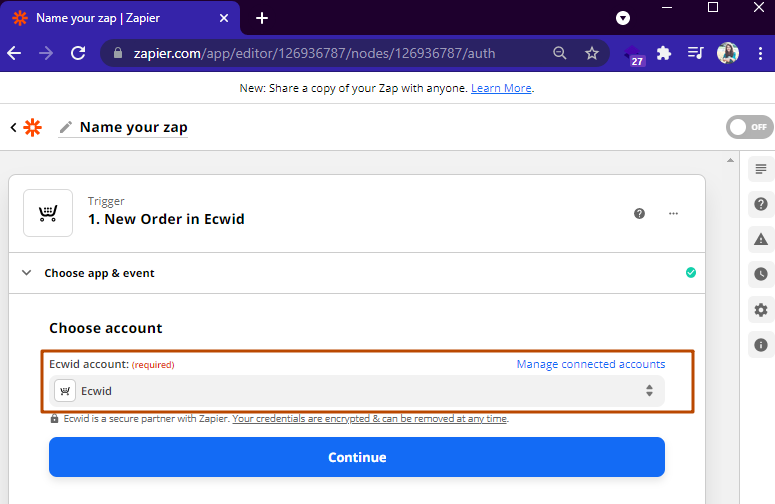Open the Extensions puzzle icon
The width and height of the screenshot is (775, 504).
pyautogui.click(x=664, y=53)
